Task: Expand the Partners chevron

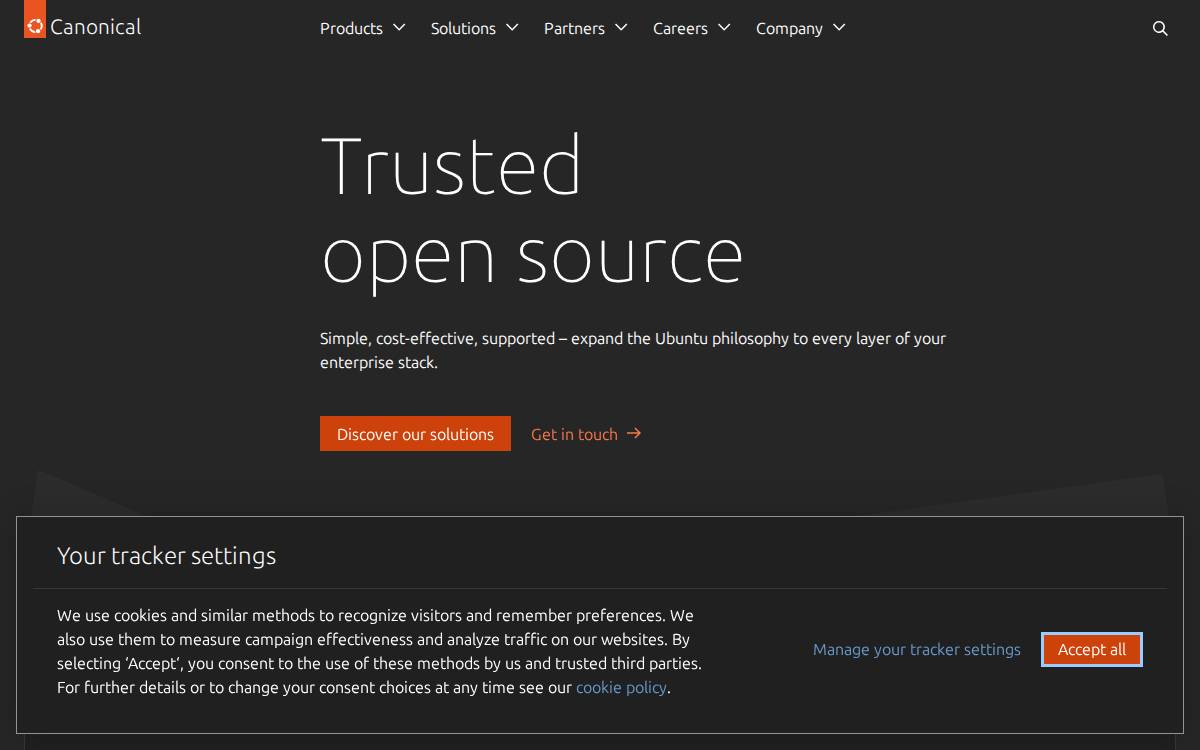Action: point(621,28)
